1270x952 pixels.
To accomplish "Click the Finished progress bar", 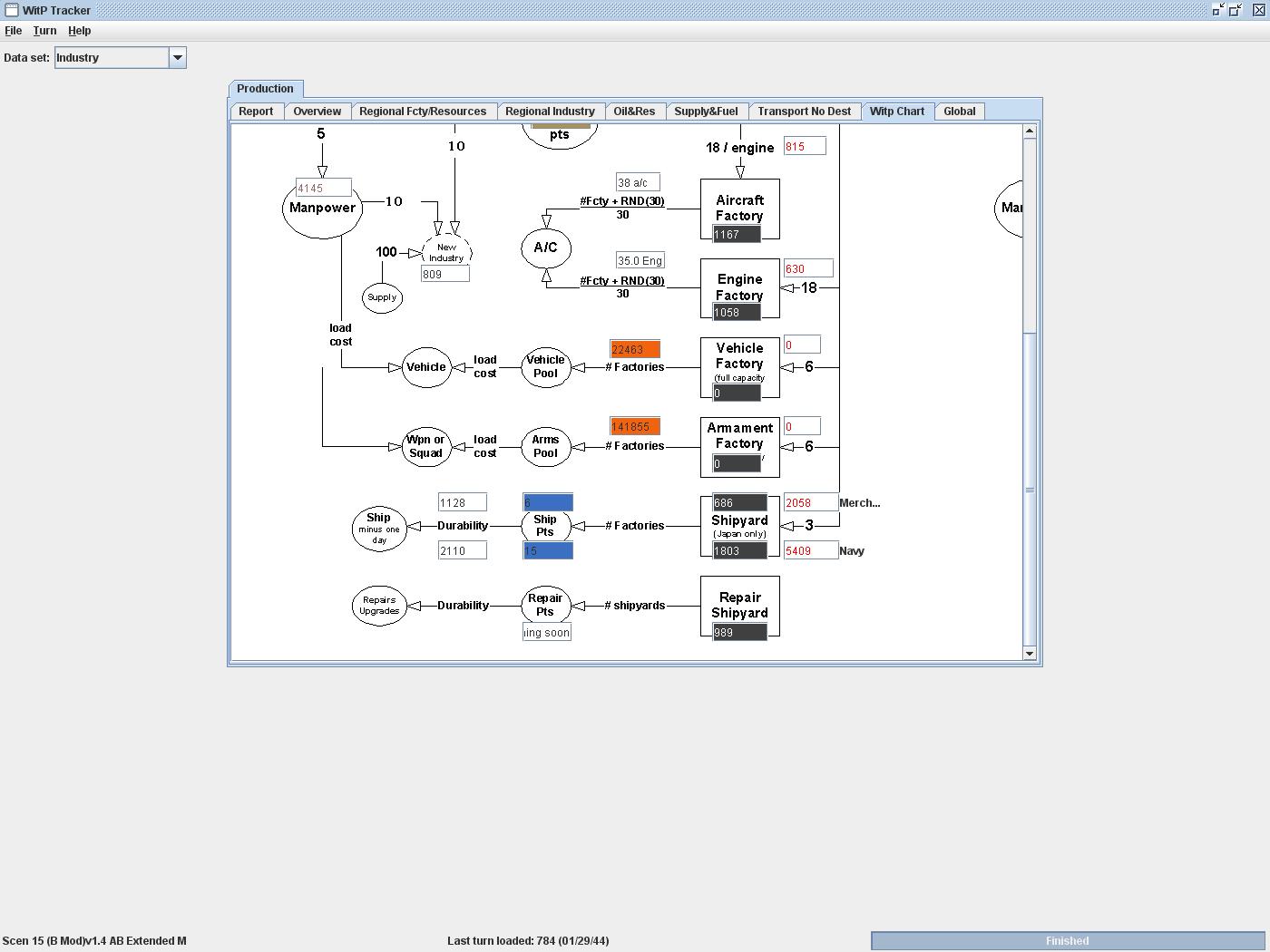I will click(1067, 941).
